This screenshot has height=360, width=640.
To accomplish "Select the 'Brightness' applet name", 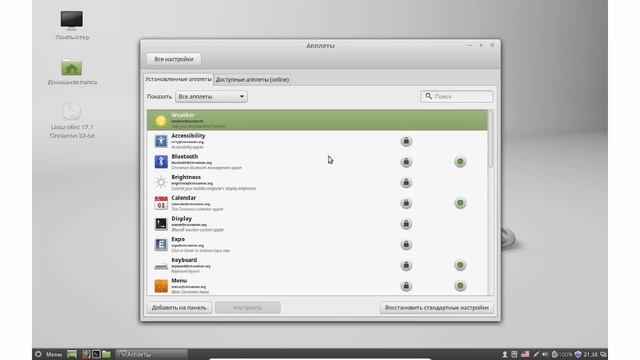I will coord(186,177).
